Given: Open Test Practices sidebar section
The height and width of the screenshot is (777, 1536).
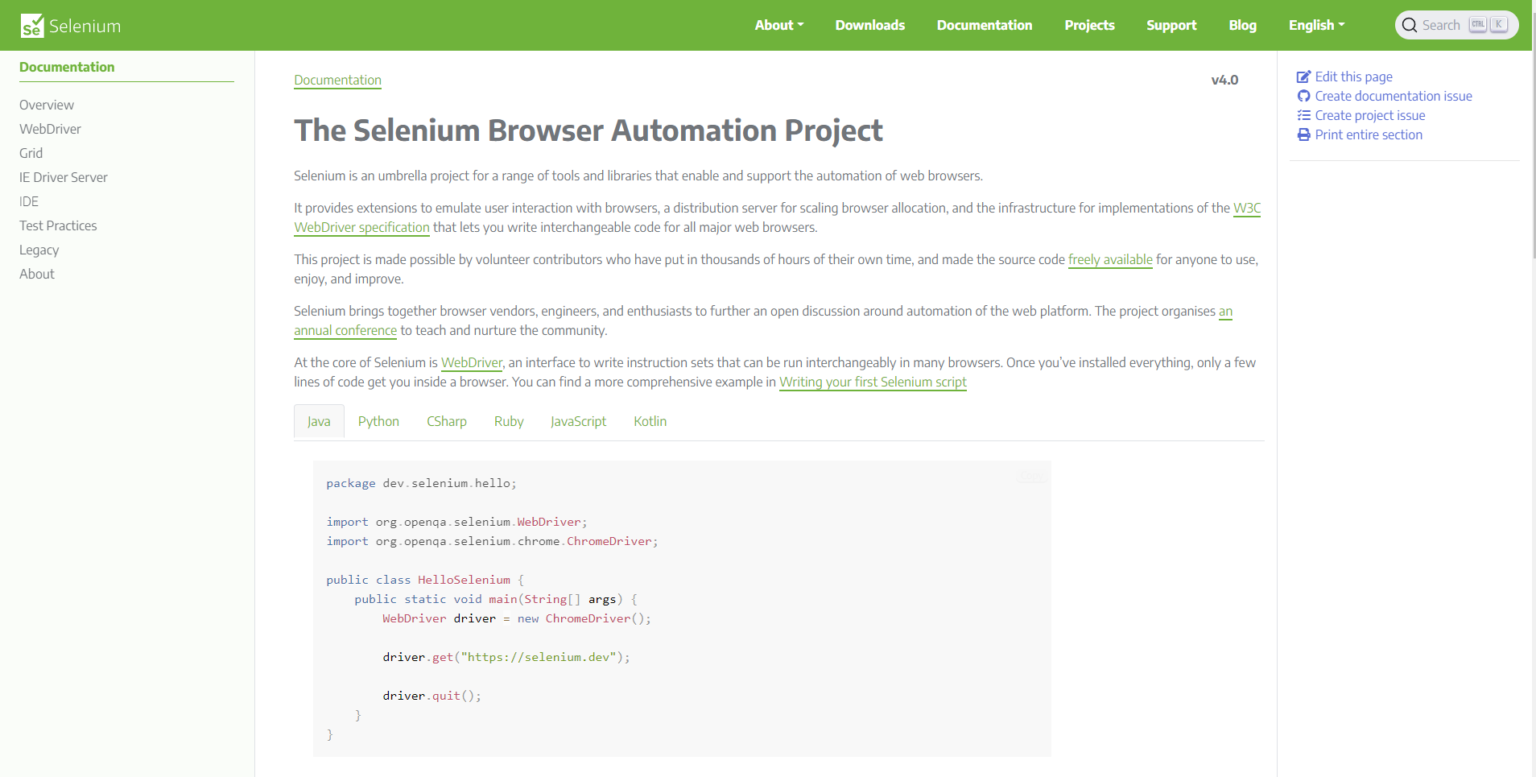Looking at the screenshot, I should pyautogui.click(x=58, y=226).
